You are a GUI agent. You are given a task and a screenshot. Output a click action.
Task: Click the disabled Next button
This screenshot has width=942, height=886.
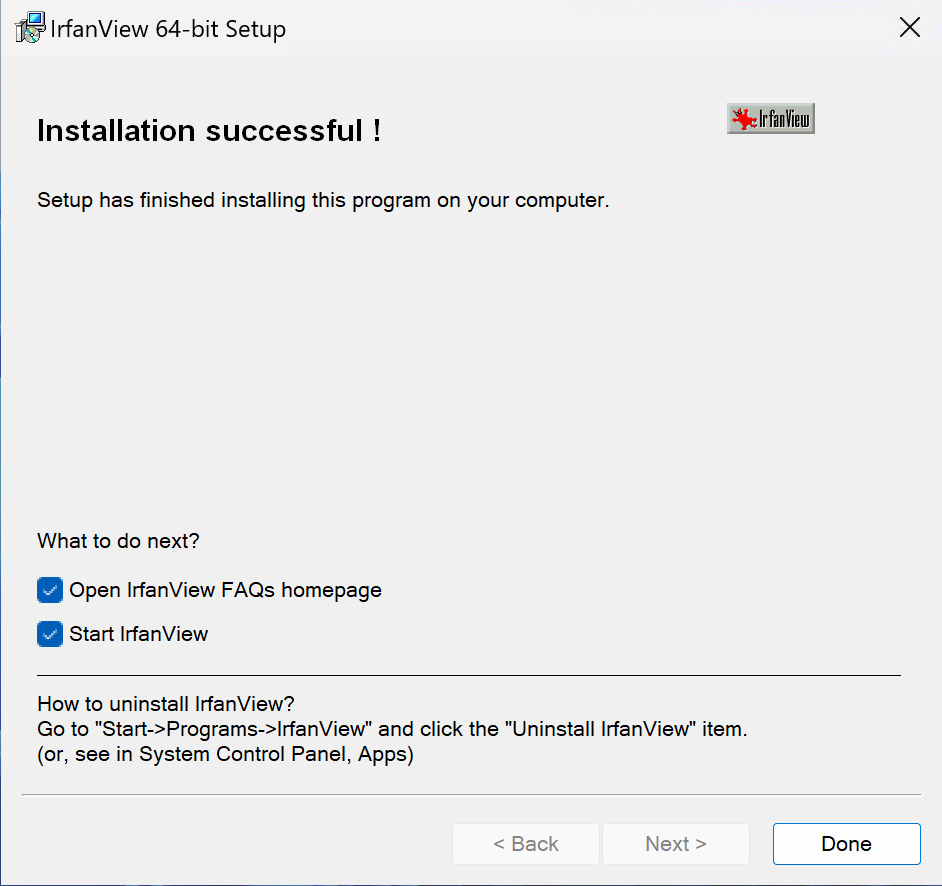pos(676,844)
